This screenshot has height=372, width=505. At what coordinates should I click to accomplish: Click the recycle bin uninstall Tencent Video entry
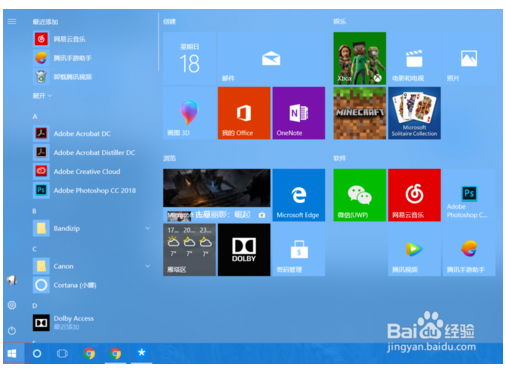[92, 77]
